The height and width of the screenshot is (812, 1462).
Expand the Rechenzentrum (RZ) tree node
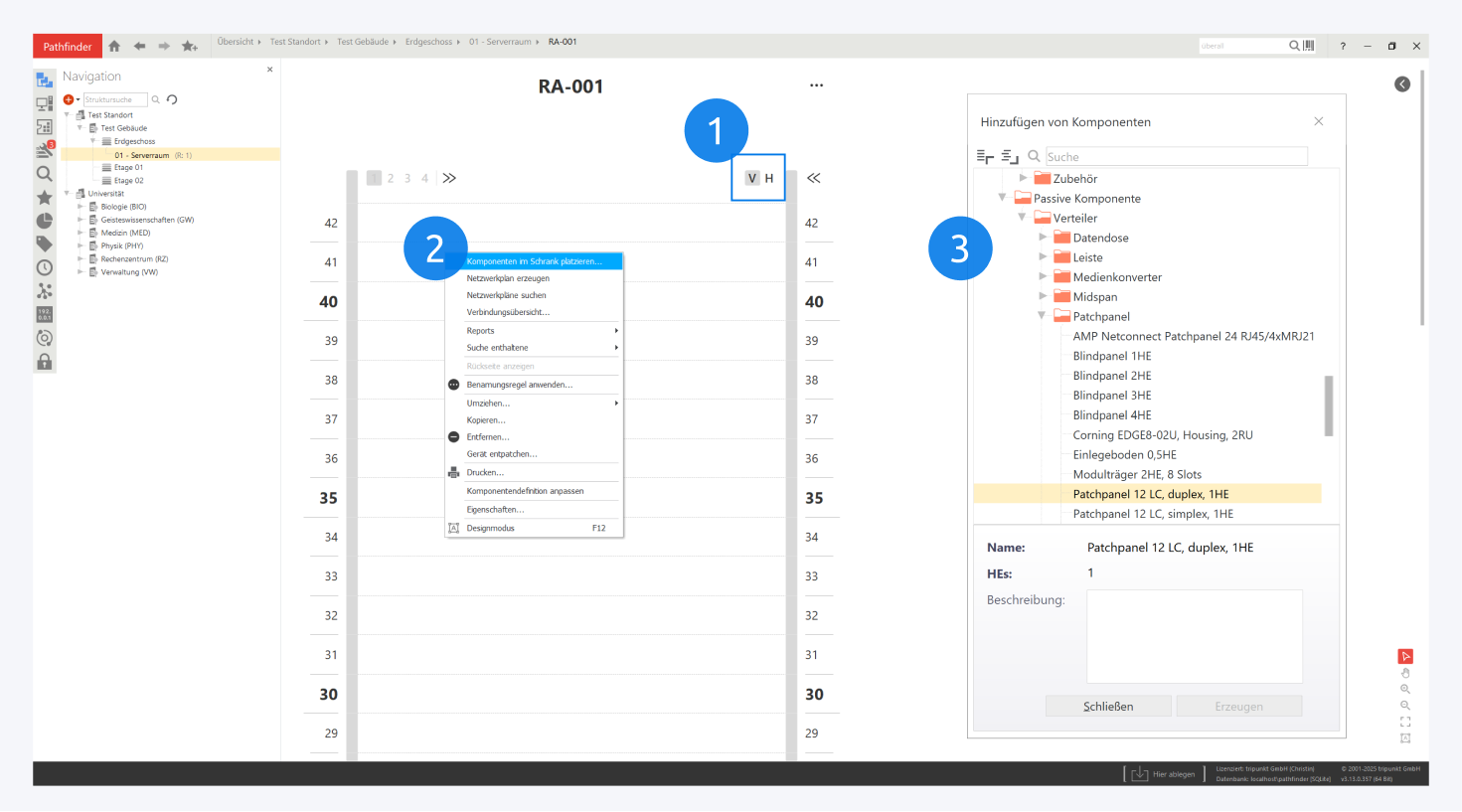coord(81,258)
